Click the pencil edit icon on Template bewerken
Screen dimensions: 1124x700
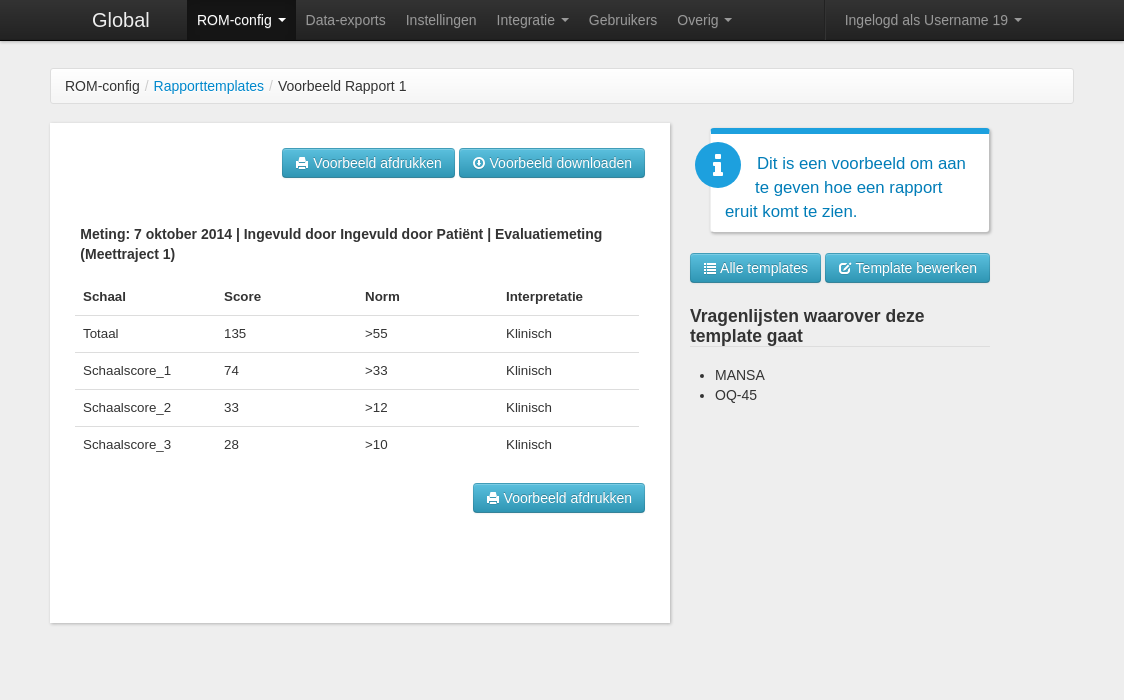click(845, 268)
